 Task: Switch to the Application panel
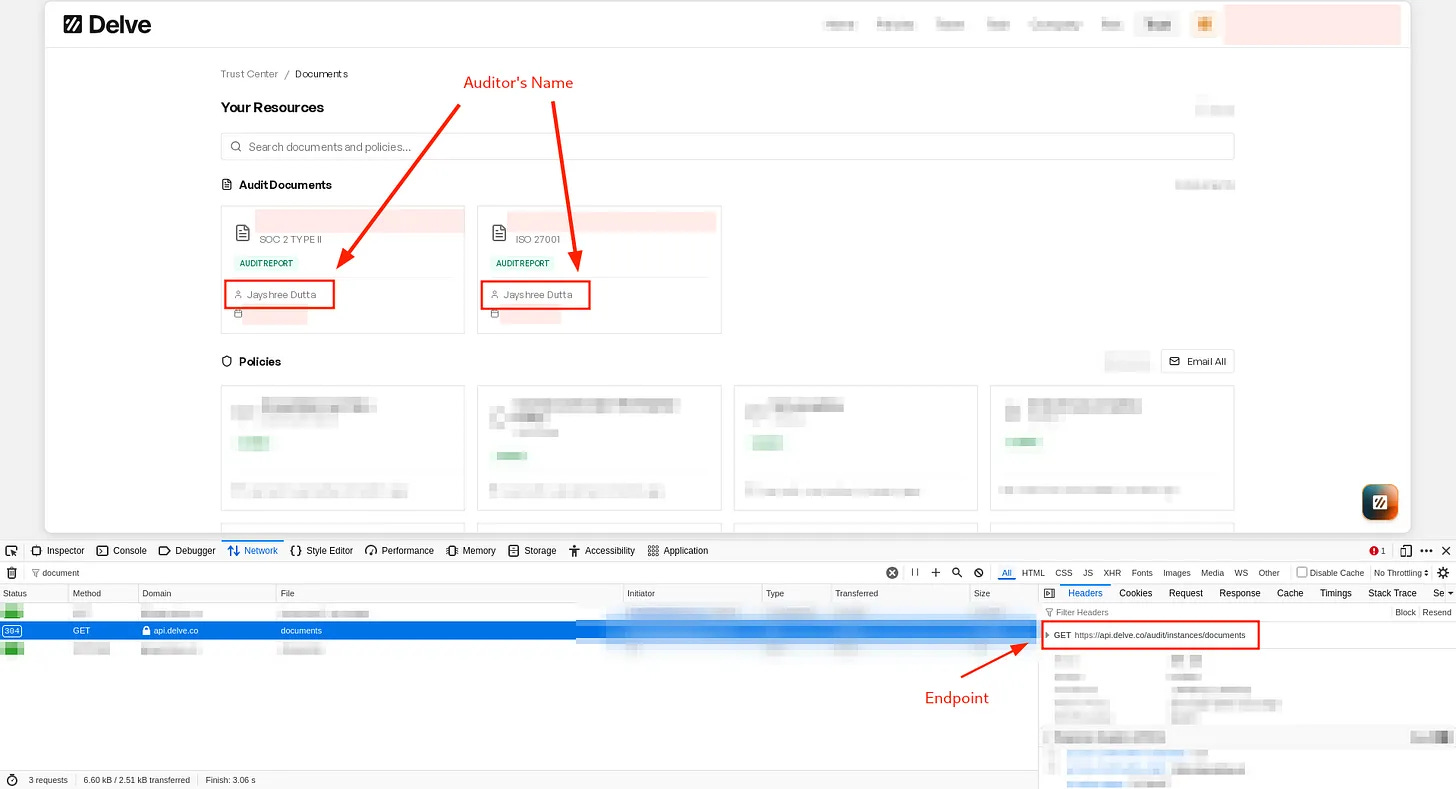[x=678, y=551]
